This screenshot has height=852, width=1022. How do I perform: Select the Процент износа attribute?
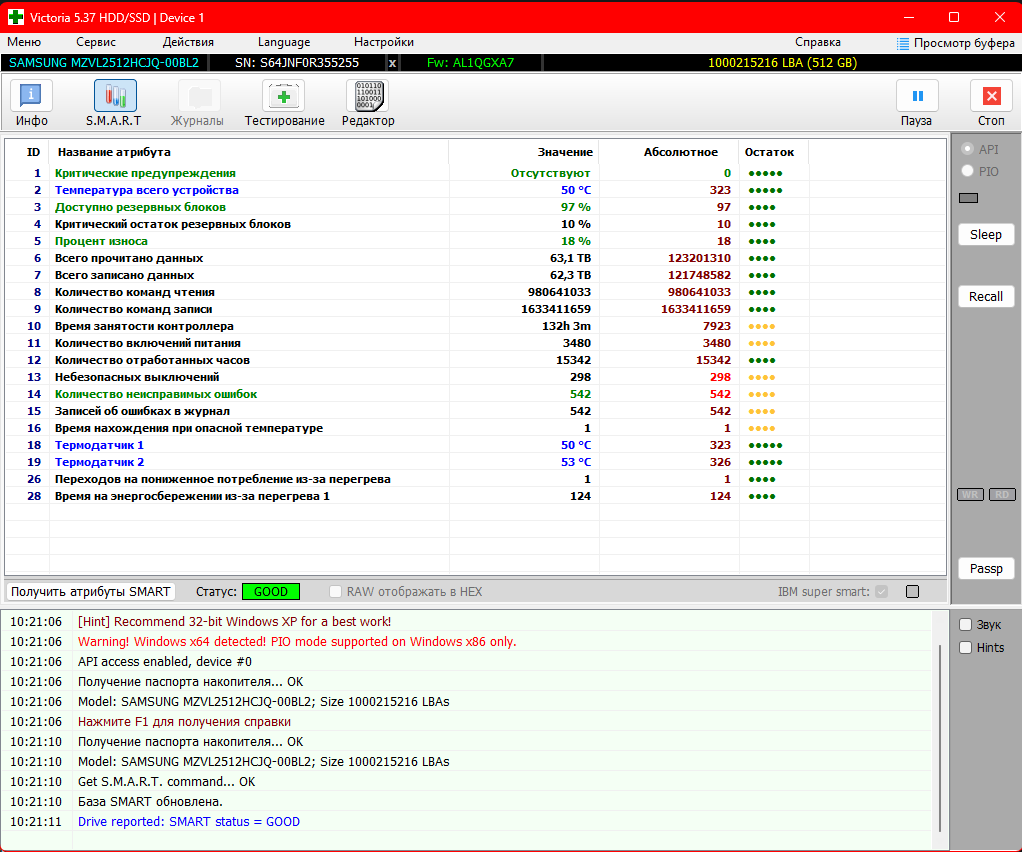click(474, 241)
